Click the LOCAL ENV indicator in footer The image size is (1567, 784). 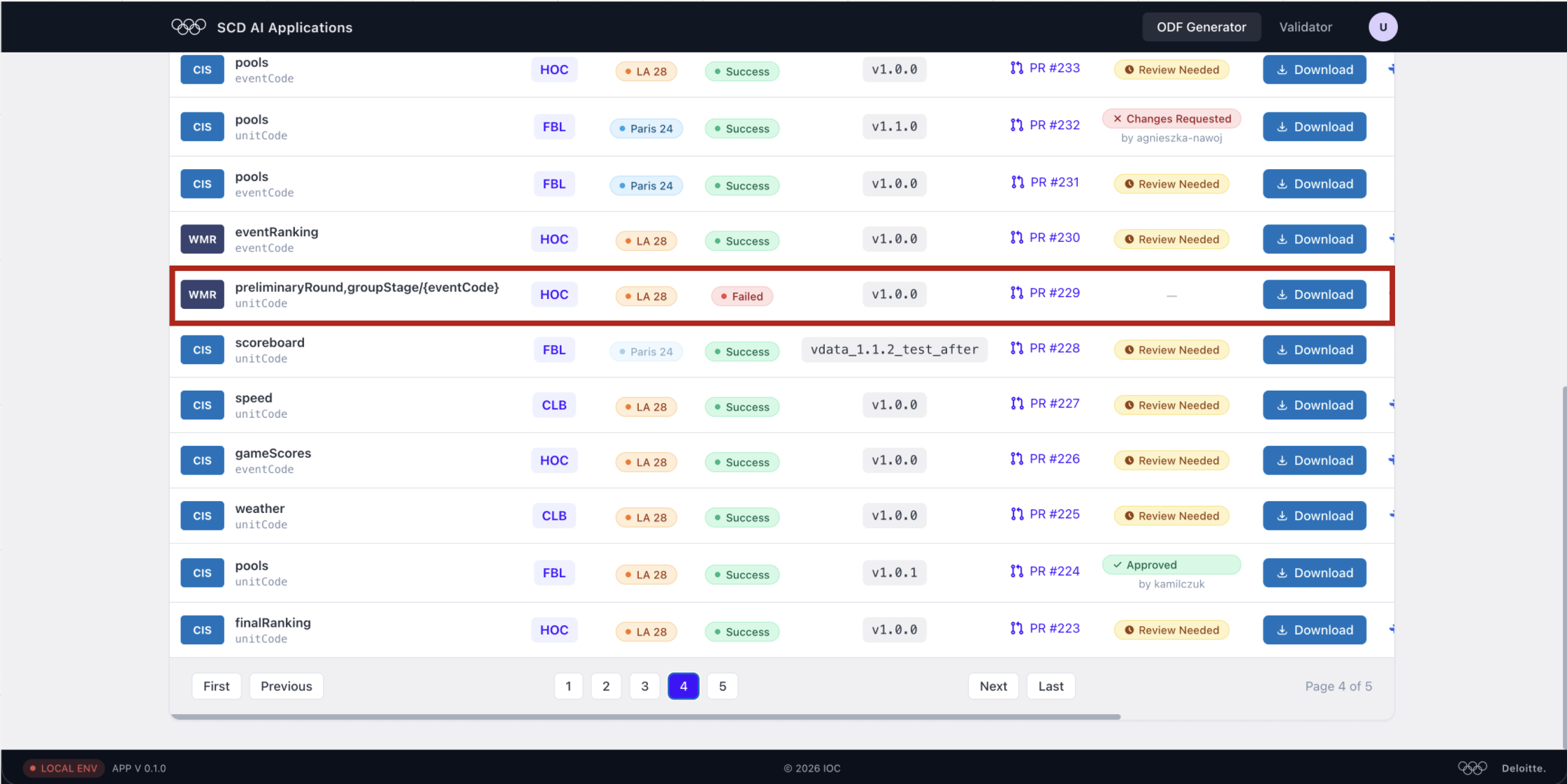click(64, 768)
